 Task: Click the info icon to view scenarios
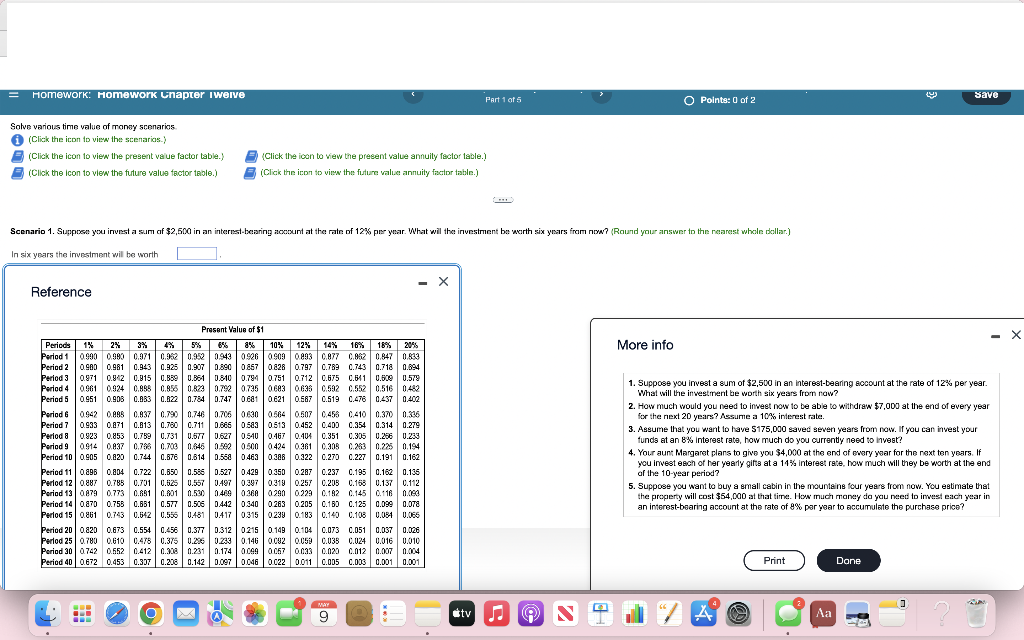pos(17,140)
